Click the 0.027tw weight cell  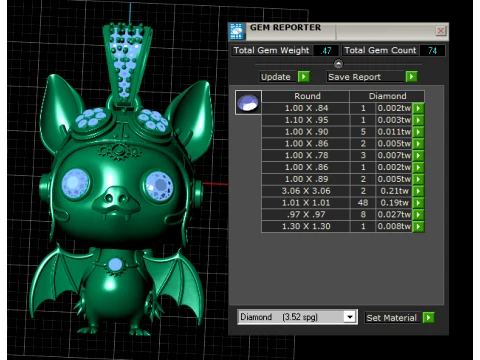394,214
